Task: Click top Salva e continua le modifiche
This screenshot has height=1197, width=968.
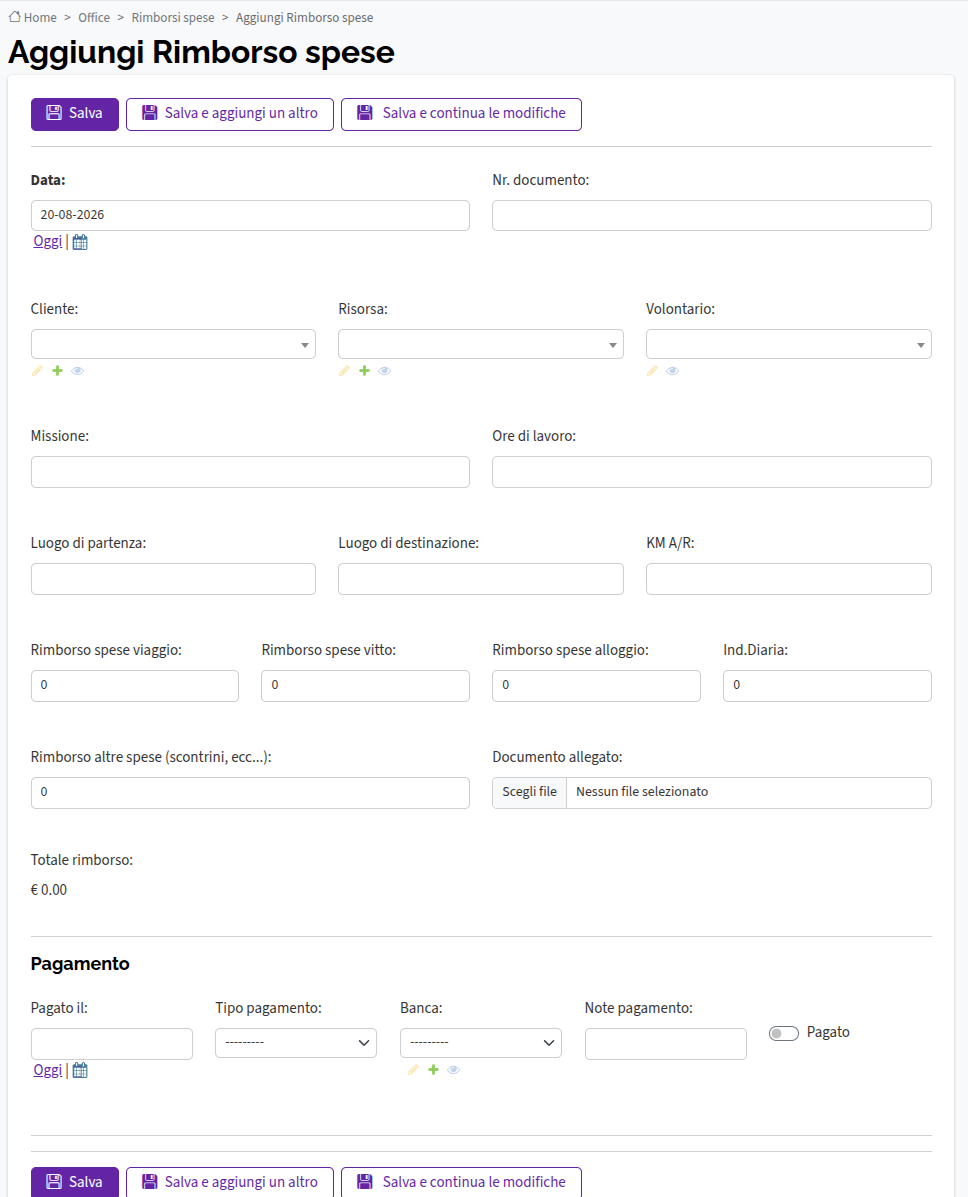Action: (461, 114)
